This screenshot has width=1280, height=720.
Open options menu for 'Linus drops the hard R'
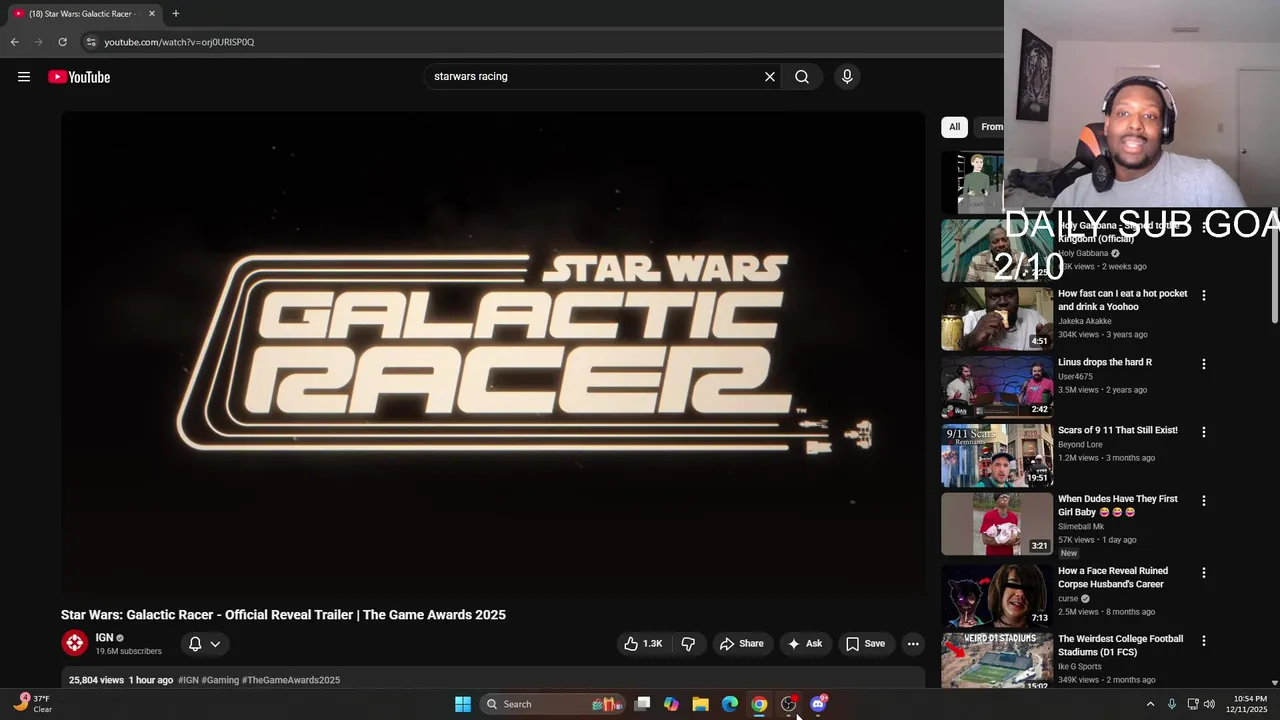click(x=1204, y=364)
